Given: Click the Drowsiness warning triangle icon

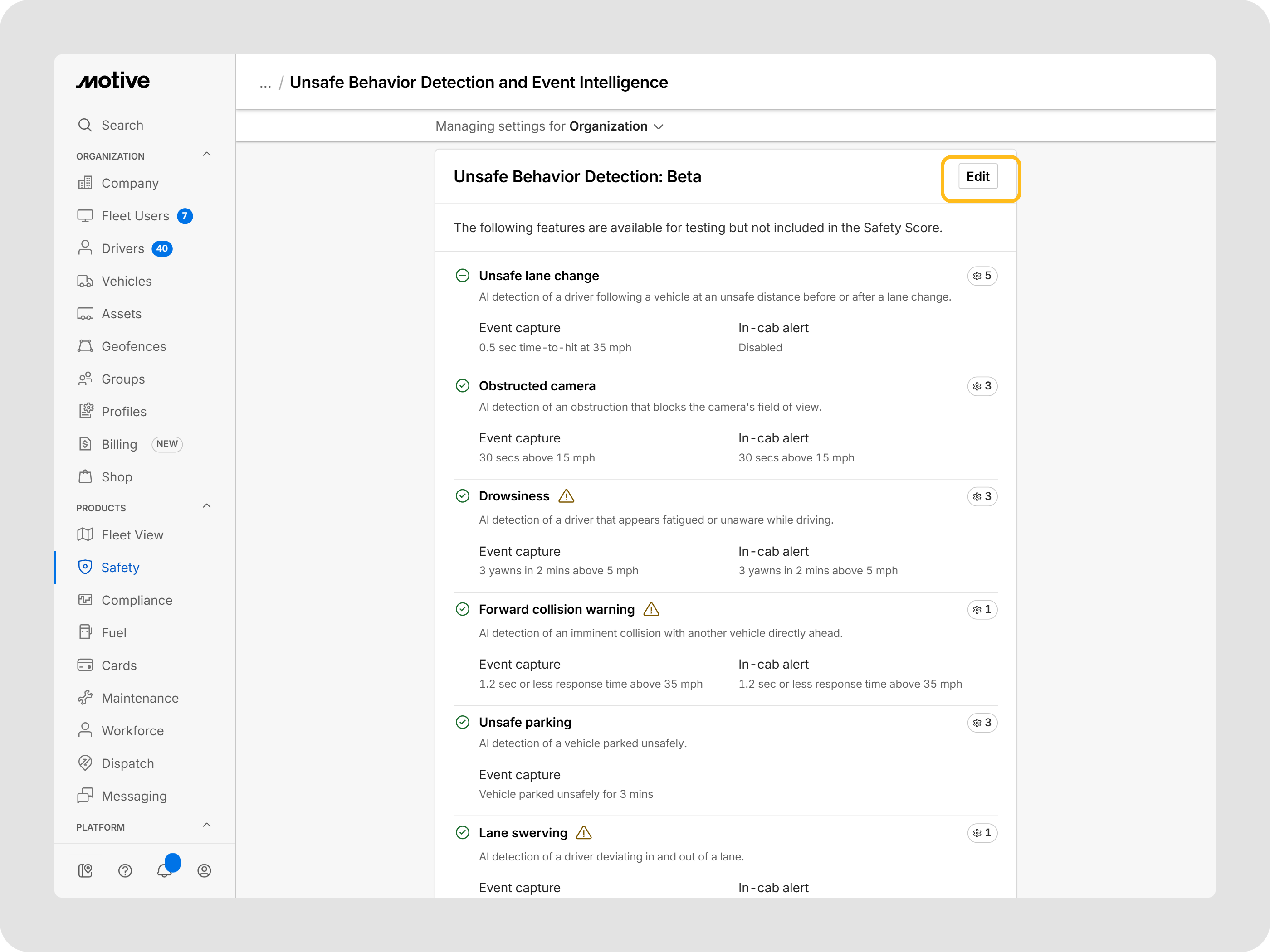Looking at the screenshot, I should (x=566, y=496).
